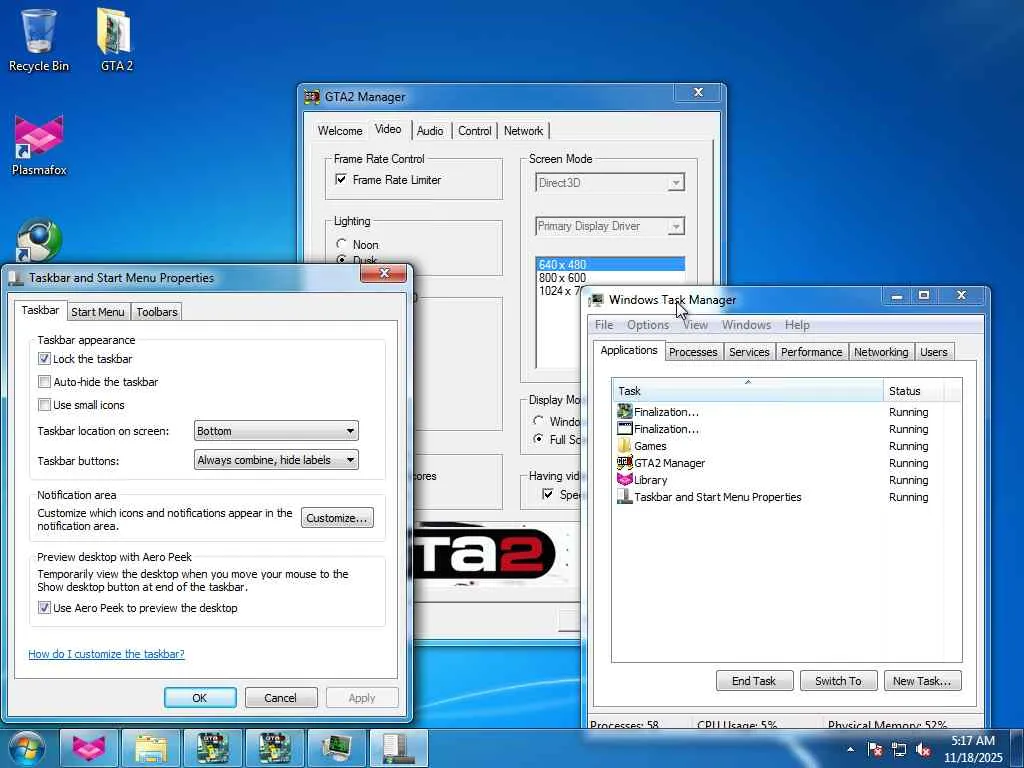Viewport: 1024px width, 768px height.
Task: Click Cancel in Taskbar Properties
Action: (x=281, y=697)
